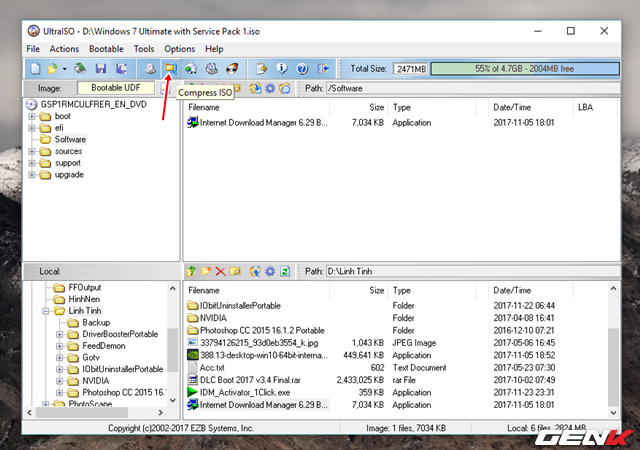The image size is (640, 450).
Task: Click the Convert image toolbar icon
Action: point(191,68)
